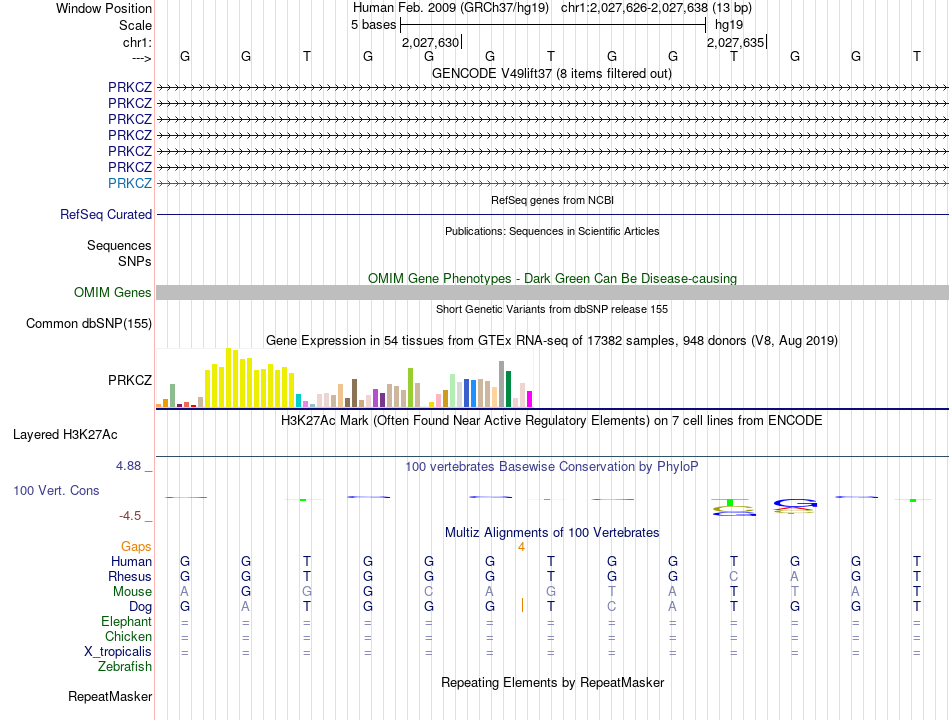950x720 pixels.
Task: Click the magenta GTEx expression bar
Action: coord(530,399)
